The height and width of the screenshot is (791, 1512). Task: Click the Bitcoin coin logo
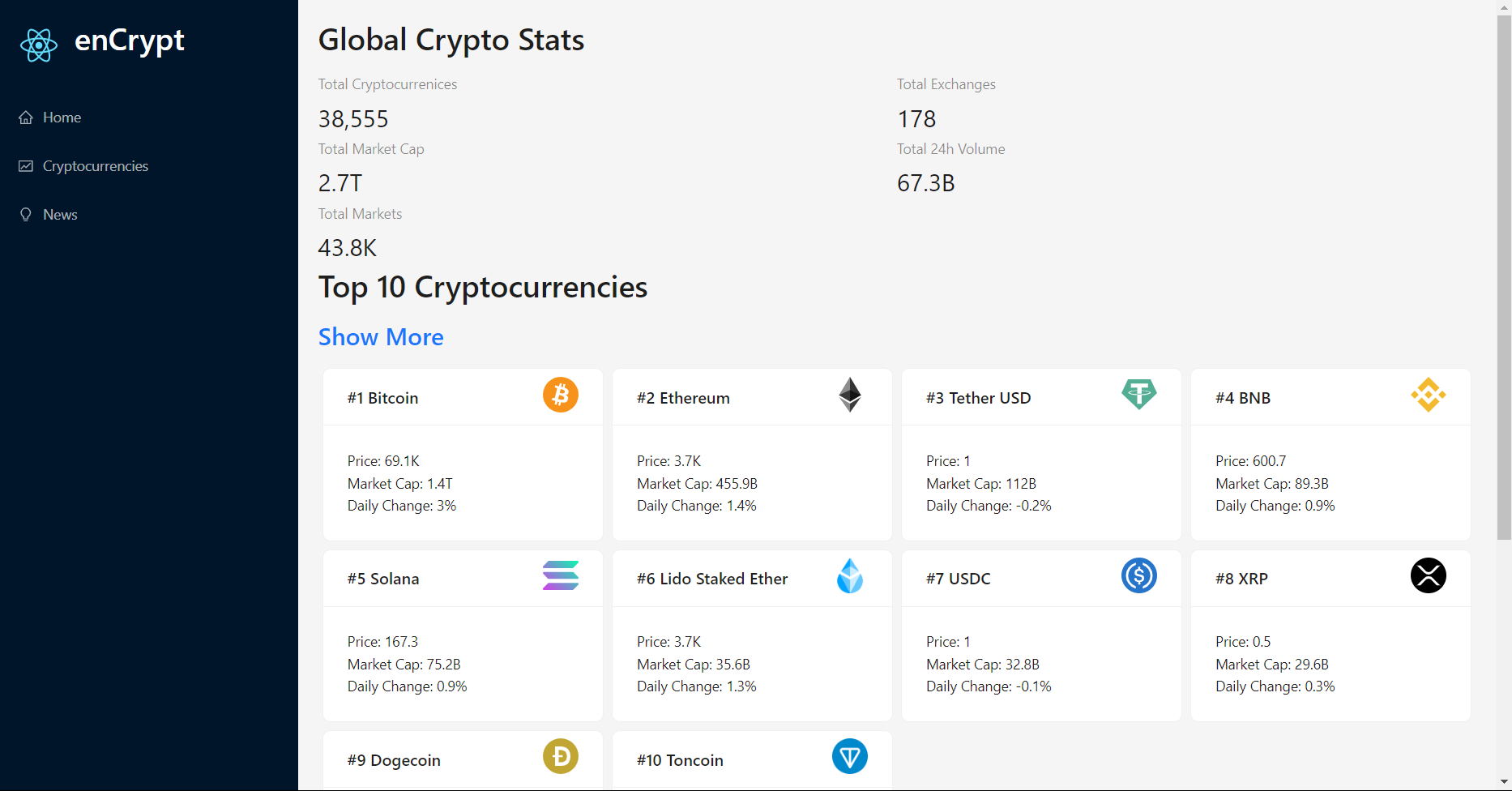pos(560,395)
